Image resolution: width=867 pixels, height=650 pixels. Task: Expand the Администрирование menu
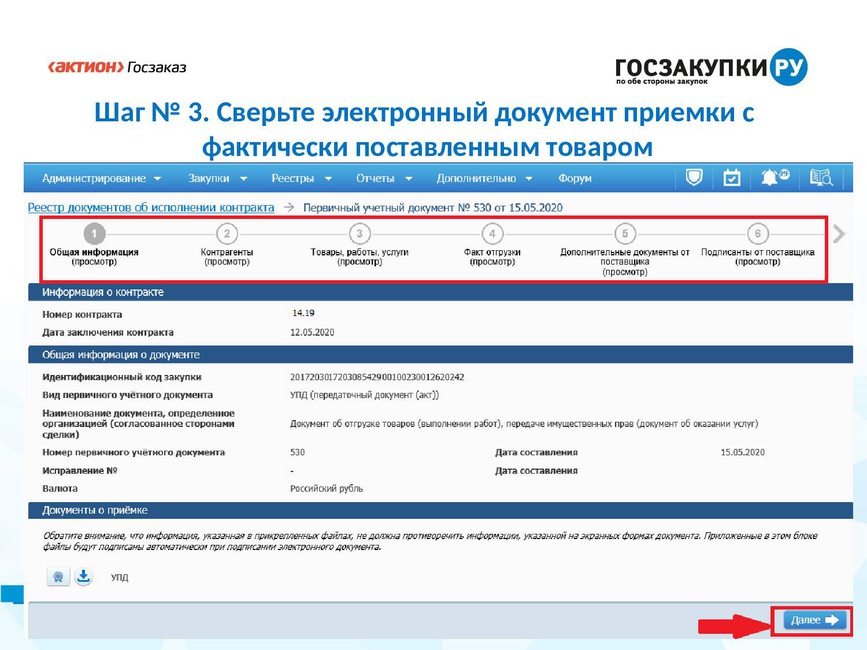[101, 179]
